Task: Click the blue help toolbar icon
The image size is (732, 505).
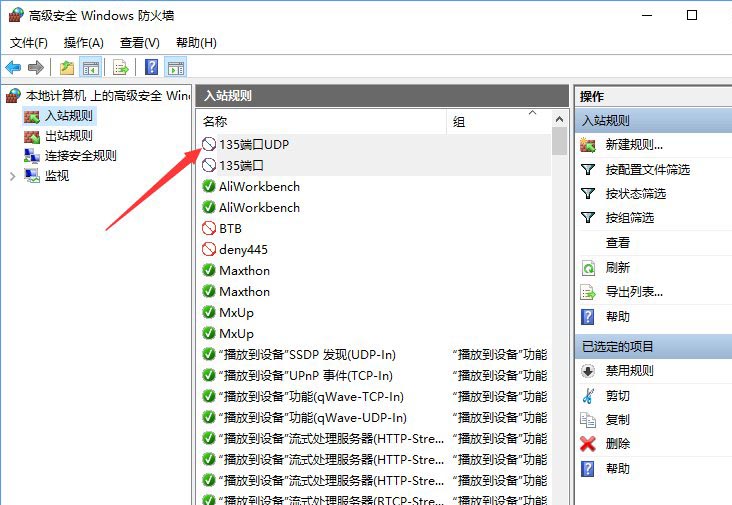Action: pyautogui.click(x=151, y=67)
